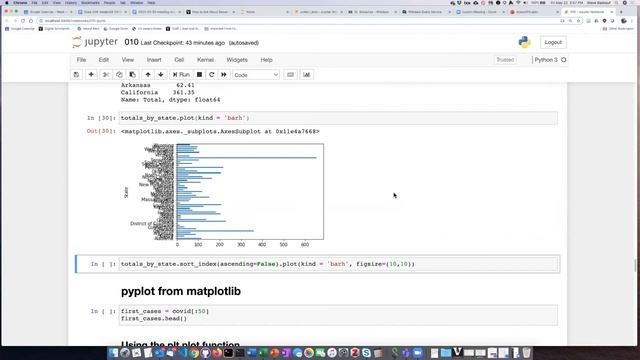Screen dimensions: 640x360
Task: Click the browser back arrow
Action: click(x=7, y=20)
